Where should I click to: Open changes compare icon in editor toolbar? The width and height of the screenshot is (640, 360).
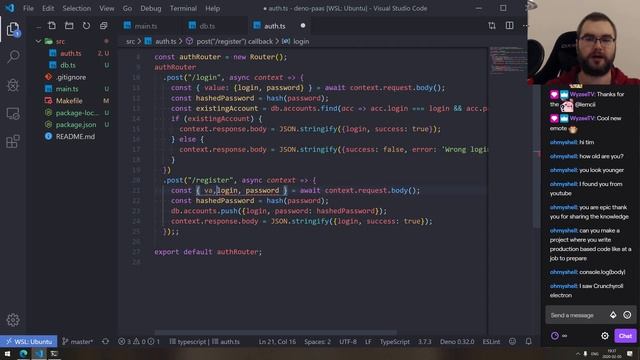492,26
